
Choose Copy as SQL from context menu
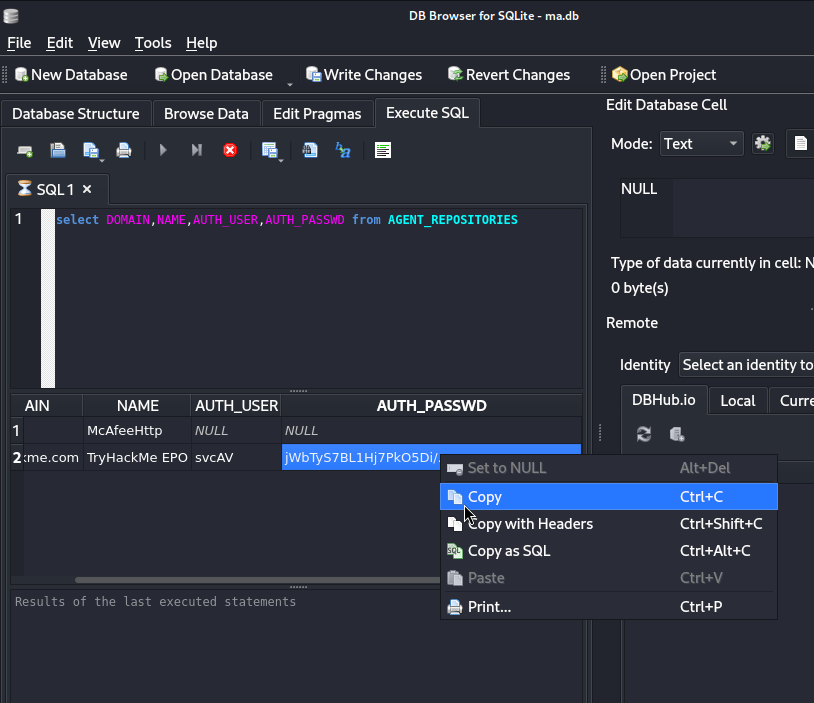[x=608, y=551]
